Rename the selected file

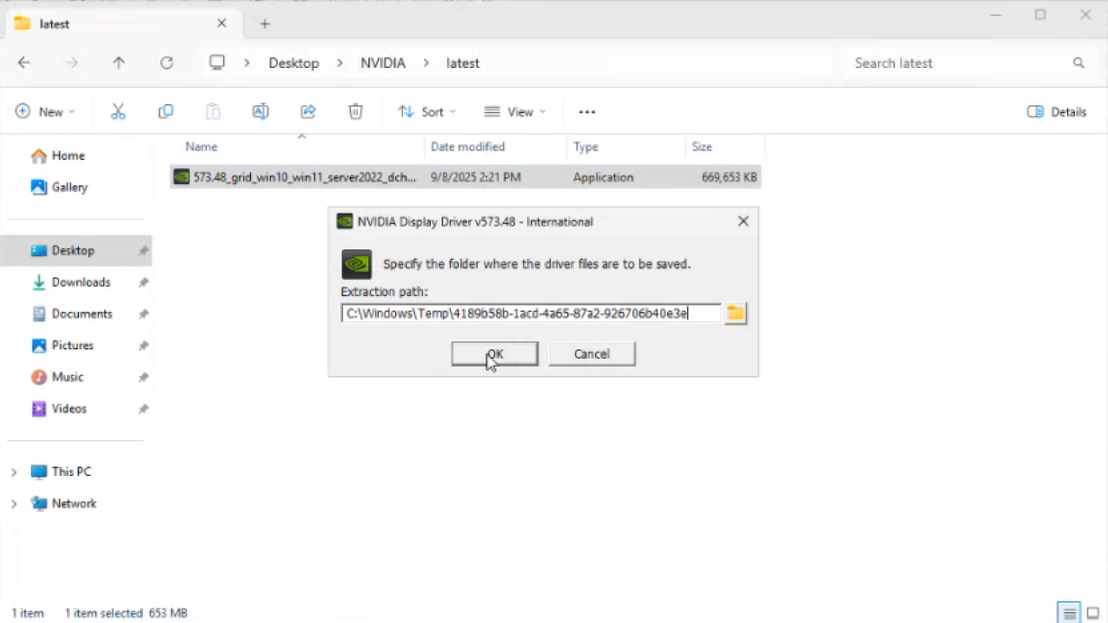(260, 112)
